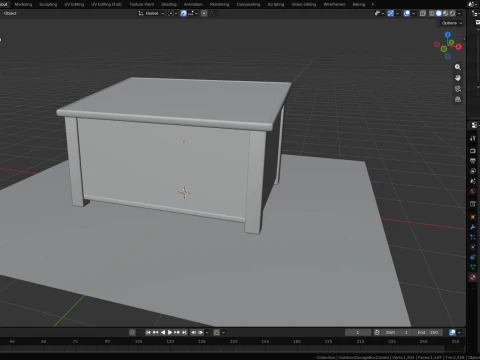Click the zoom magnifier icon in viewport
This screenshot has width=480, height=360.
[458, 67]
